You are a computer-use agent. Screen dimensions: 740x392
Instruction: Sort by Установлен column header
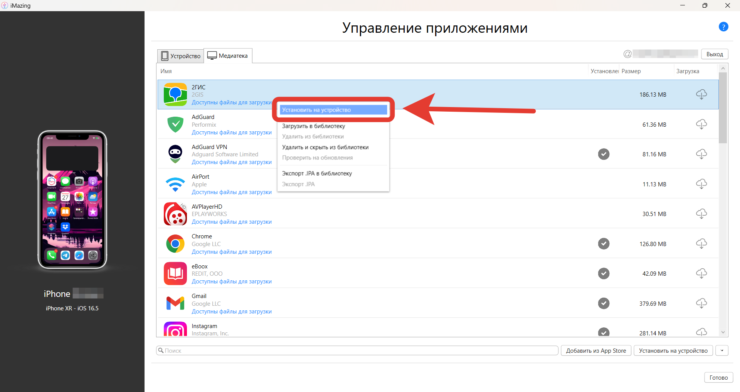pos(604,71)
